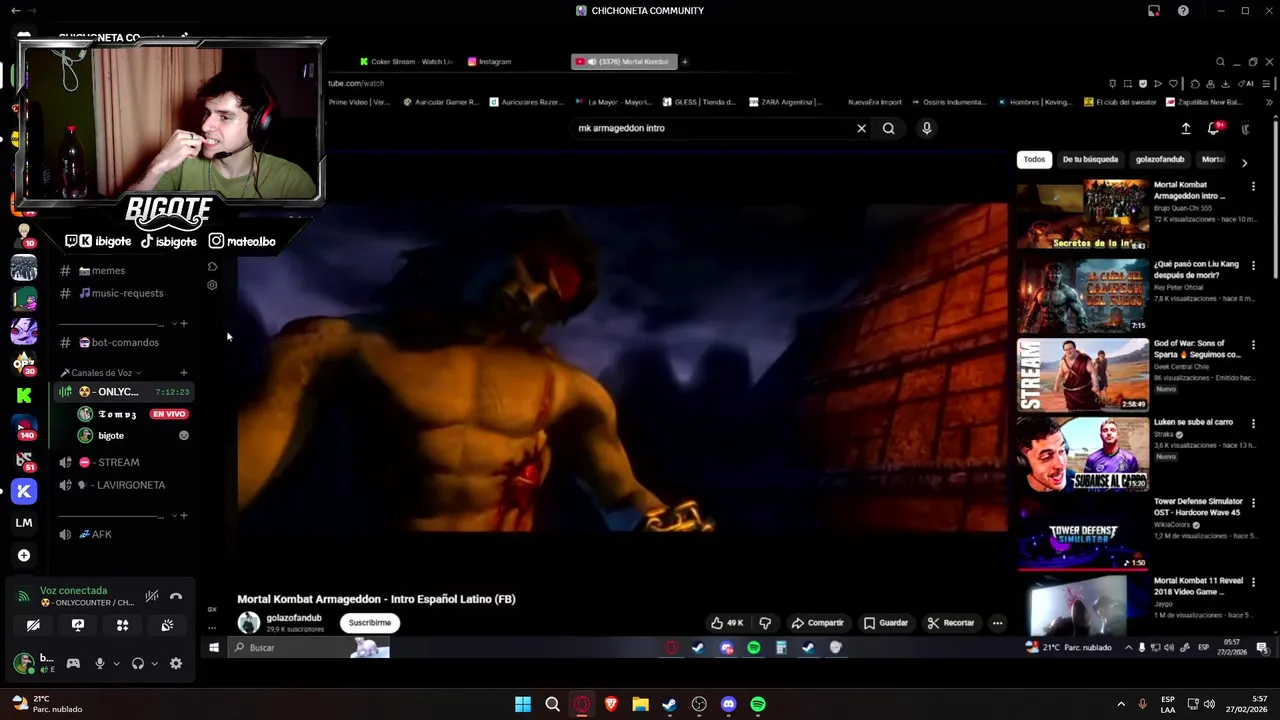1280x720 pixels.
Task: Switch to Coker Stream browser tab
Action: (406, 62)
